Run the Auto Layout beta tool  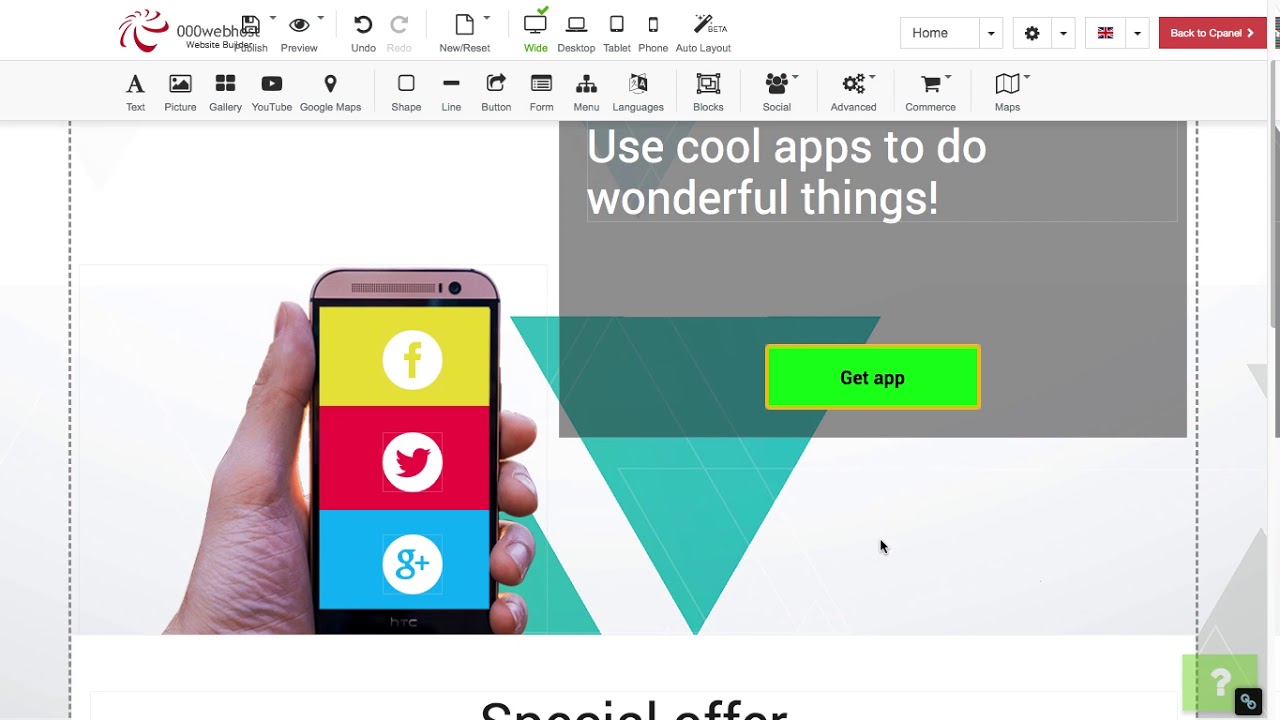(x=703, y=32)
